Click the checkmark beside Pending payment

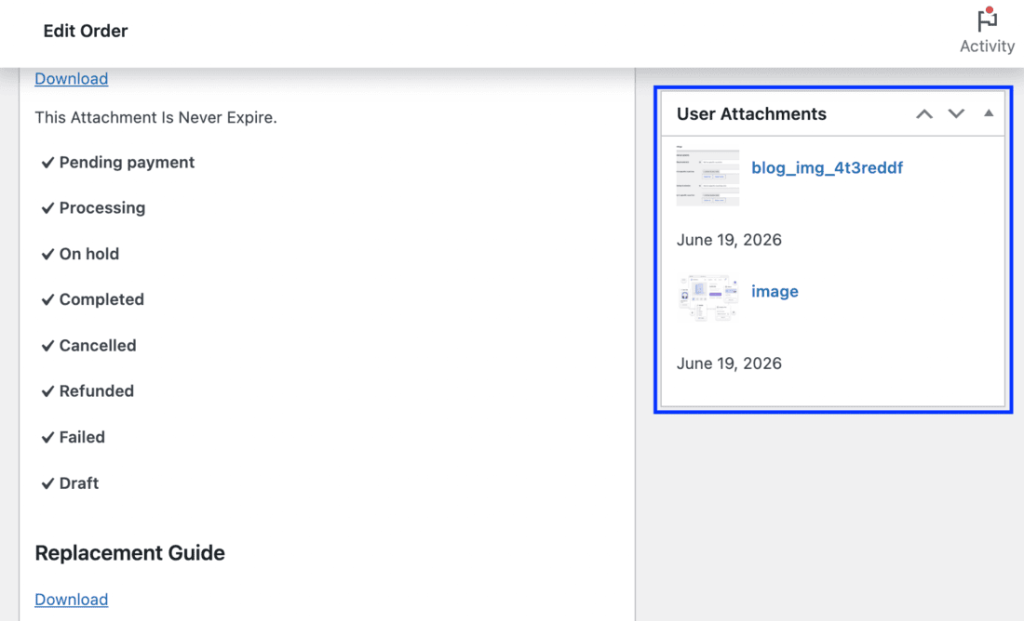pyautogui.click(x=47, y=163)
